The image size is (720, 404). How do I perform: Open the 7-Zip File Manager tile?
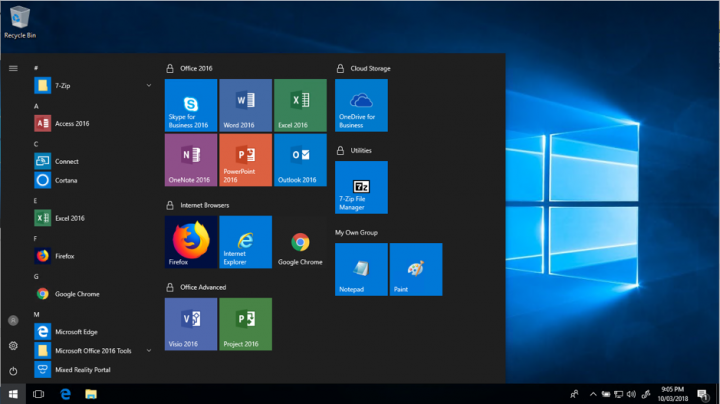coord(361,187)
